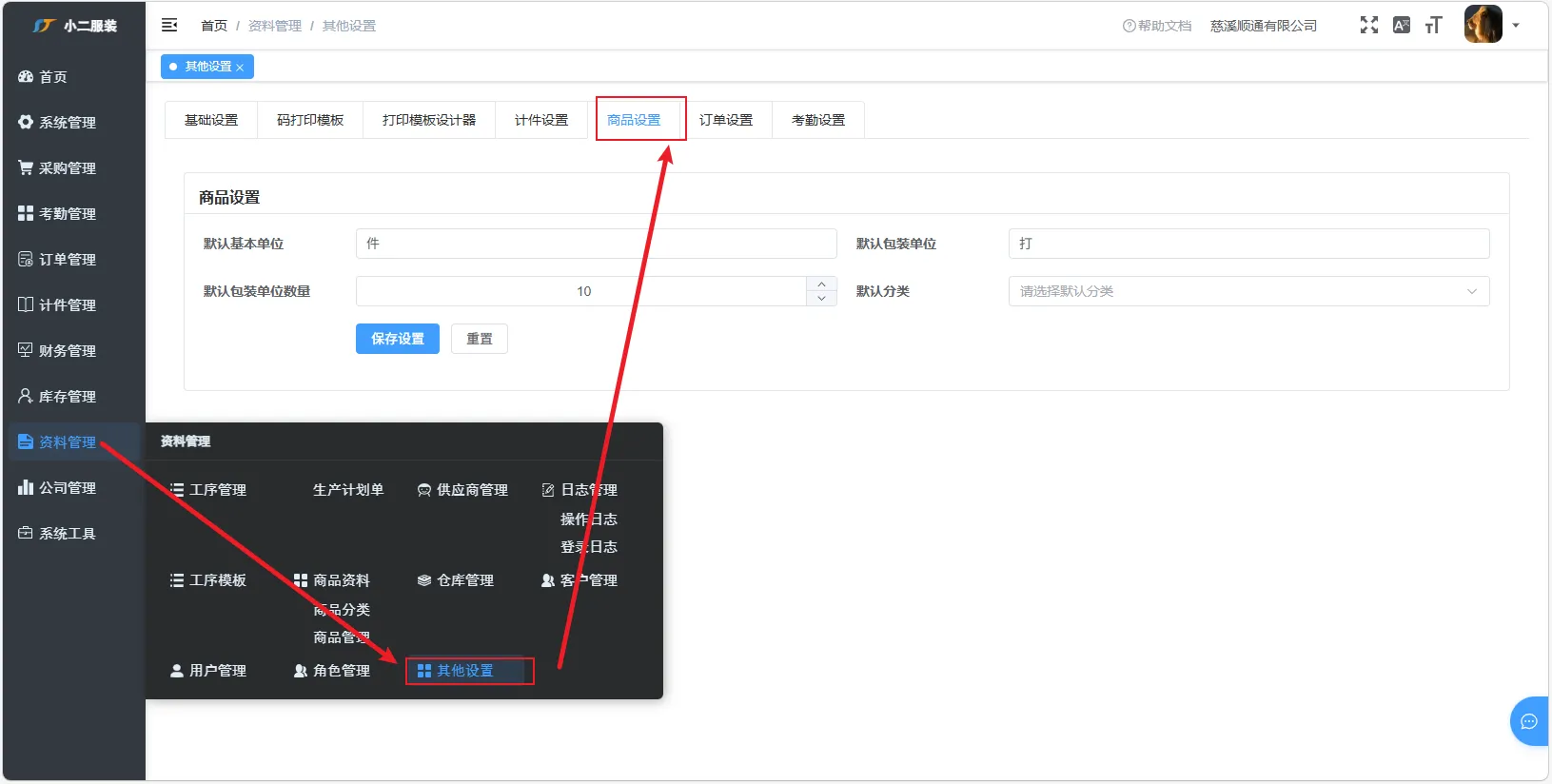The height and width of the screenshot is (784, 1552).
Task: Open 系统管理 in the sidebar
Action: pos(72,123)
